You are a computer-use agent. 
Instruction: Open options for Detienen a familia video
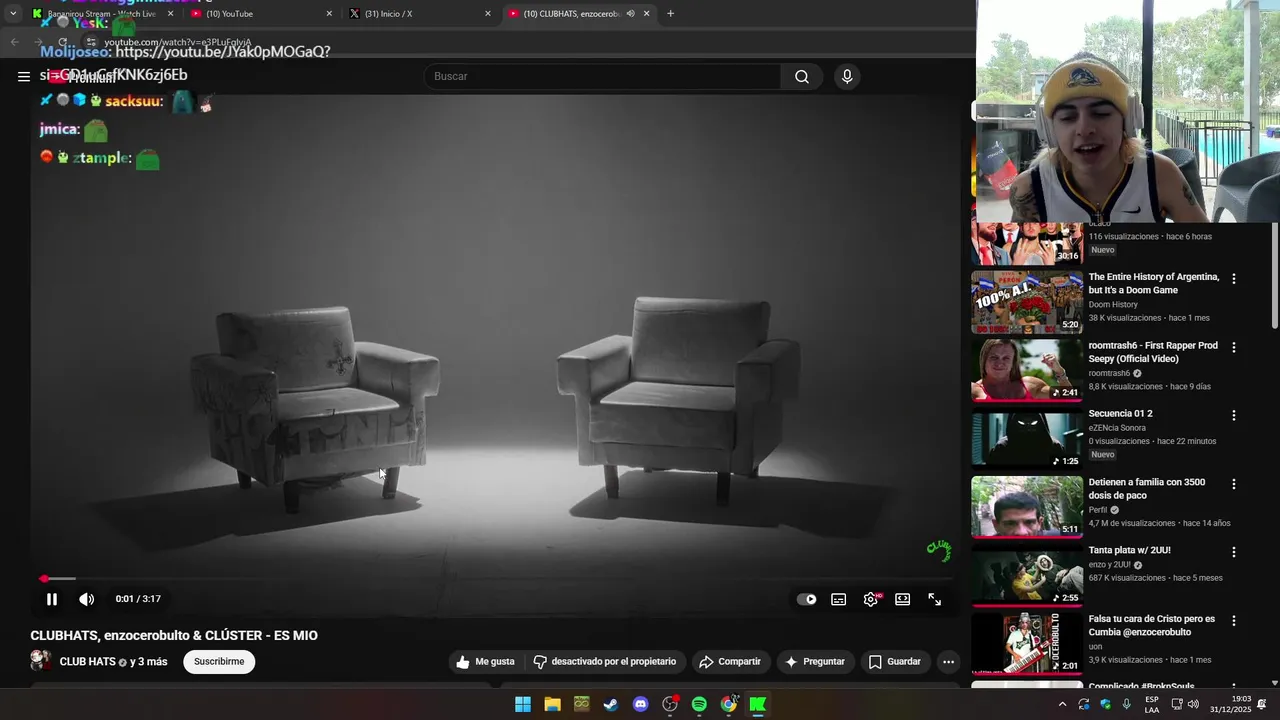point(1233,485)
